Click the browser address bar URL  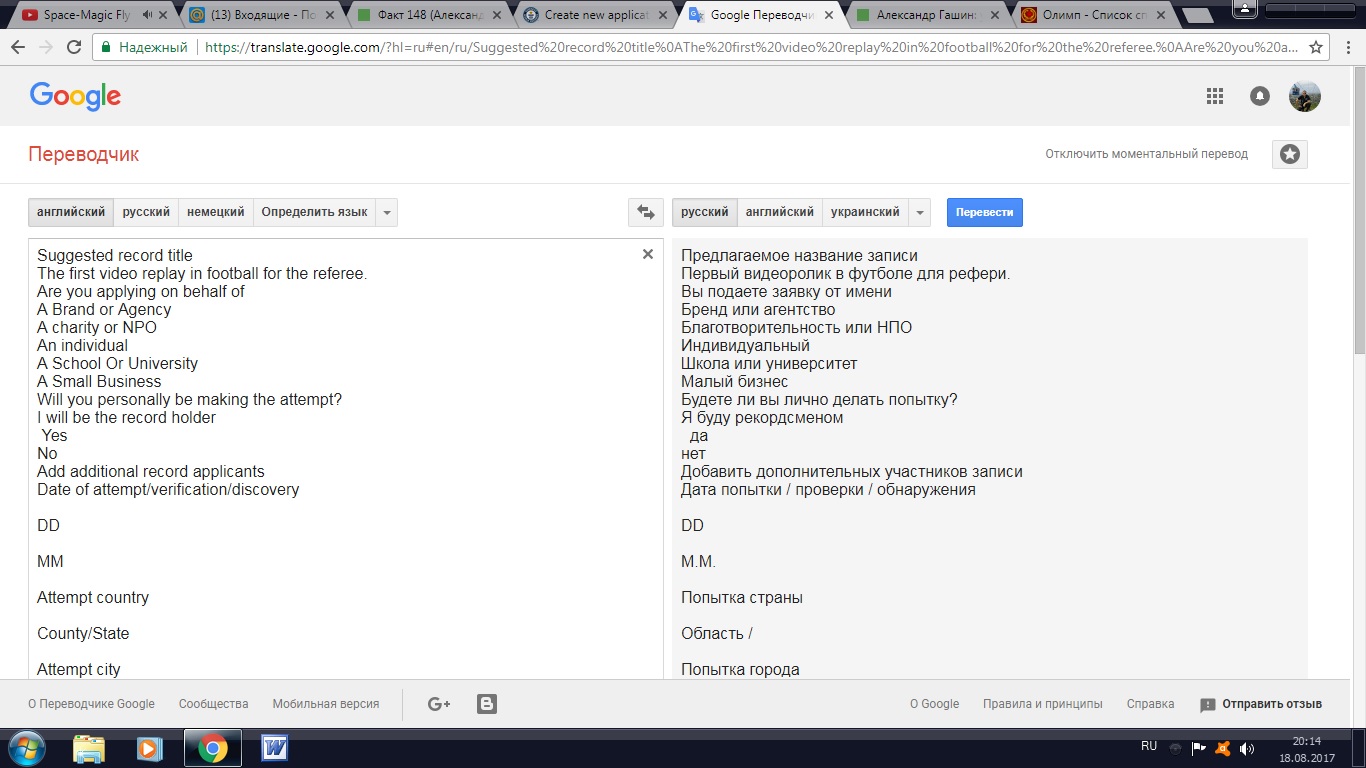750,47
